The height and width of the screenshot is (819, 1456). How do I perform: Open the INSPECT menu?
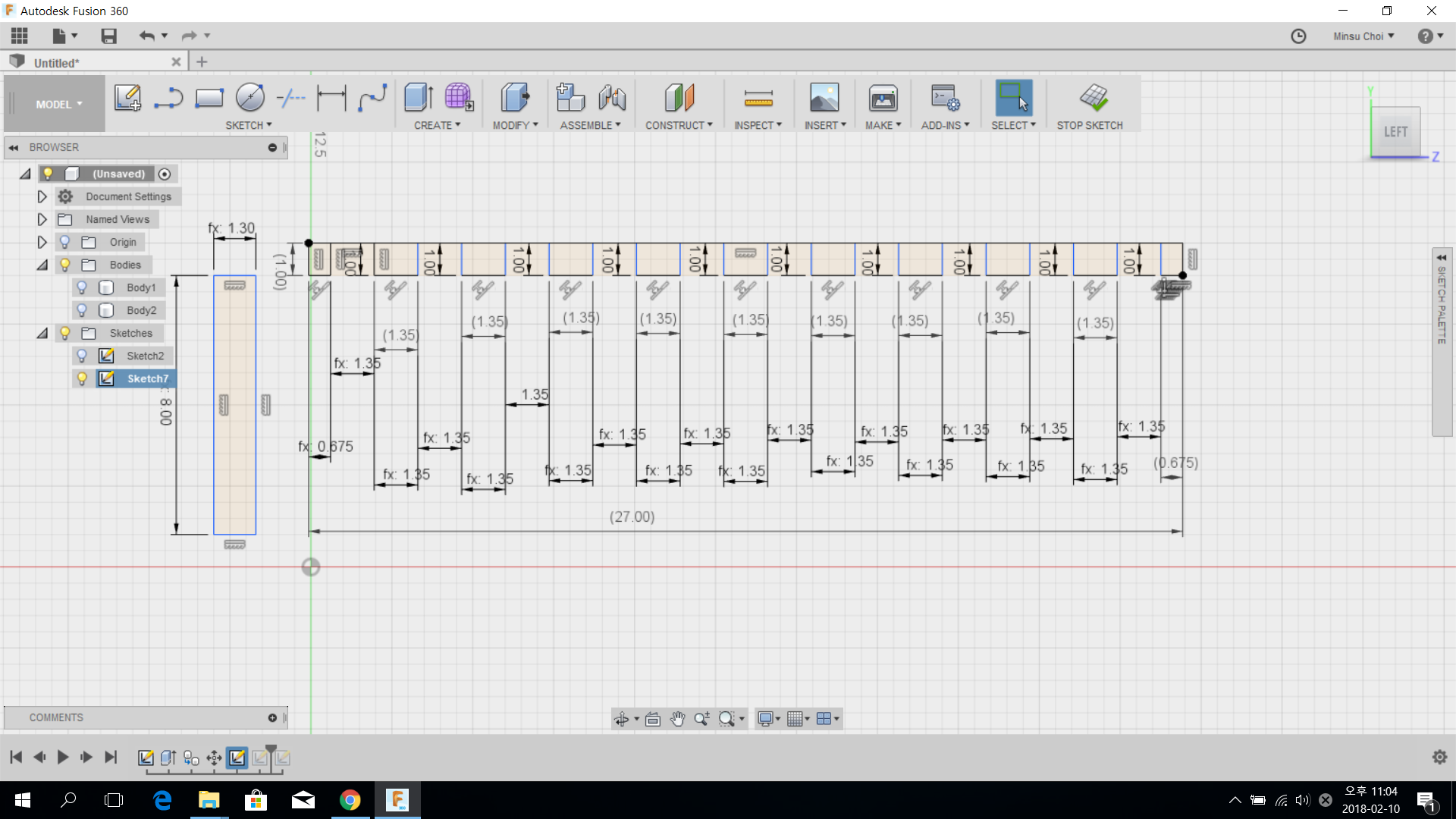pos(758,125)
